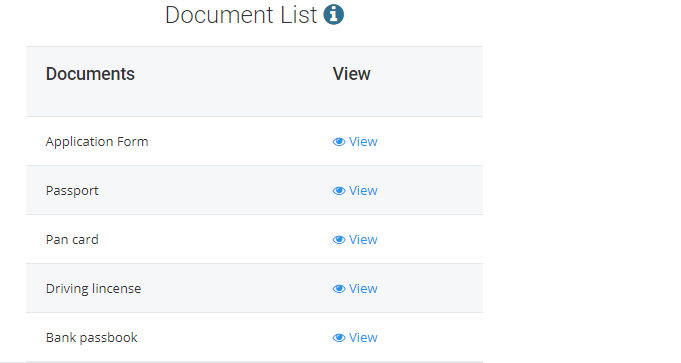Open the Pan card via View text
The height and width of the screenshot is (363, 681).
(364, 240)
